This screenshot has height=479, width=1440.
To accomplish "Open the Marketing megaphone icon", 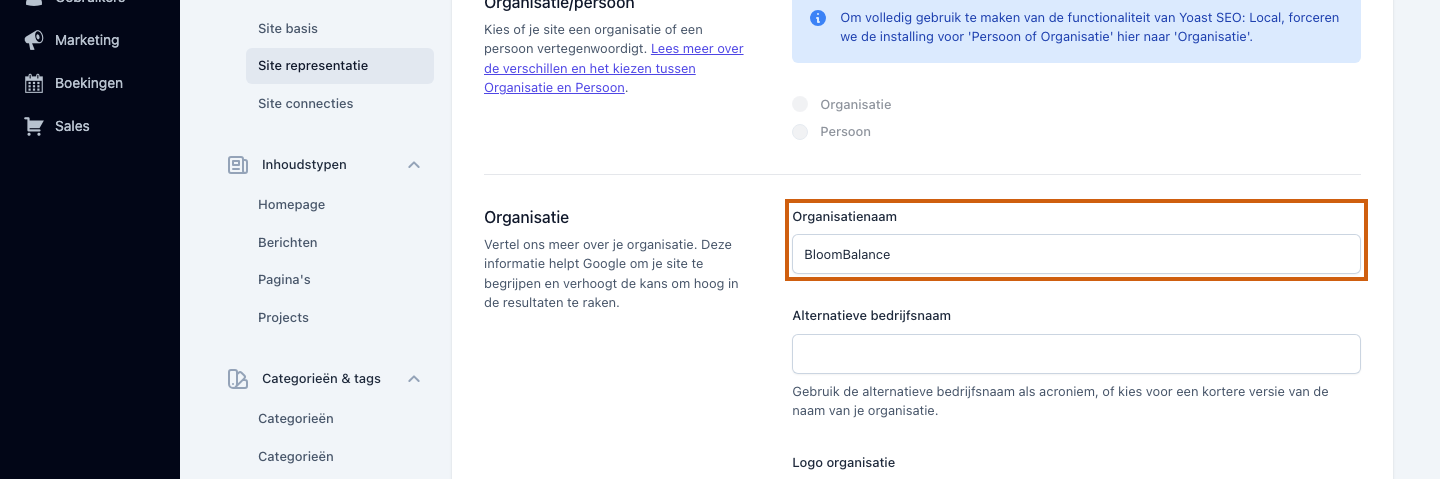I will coord(34,40).
